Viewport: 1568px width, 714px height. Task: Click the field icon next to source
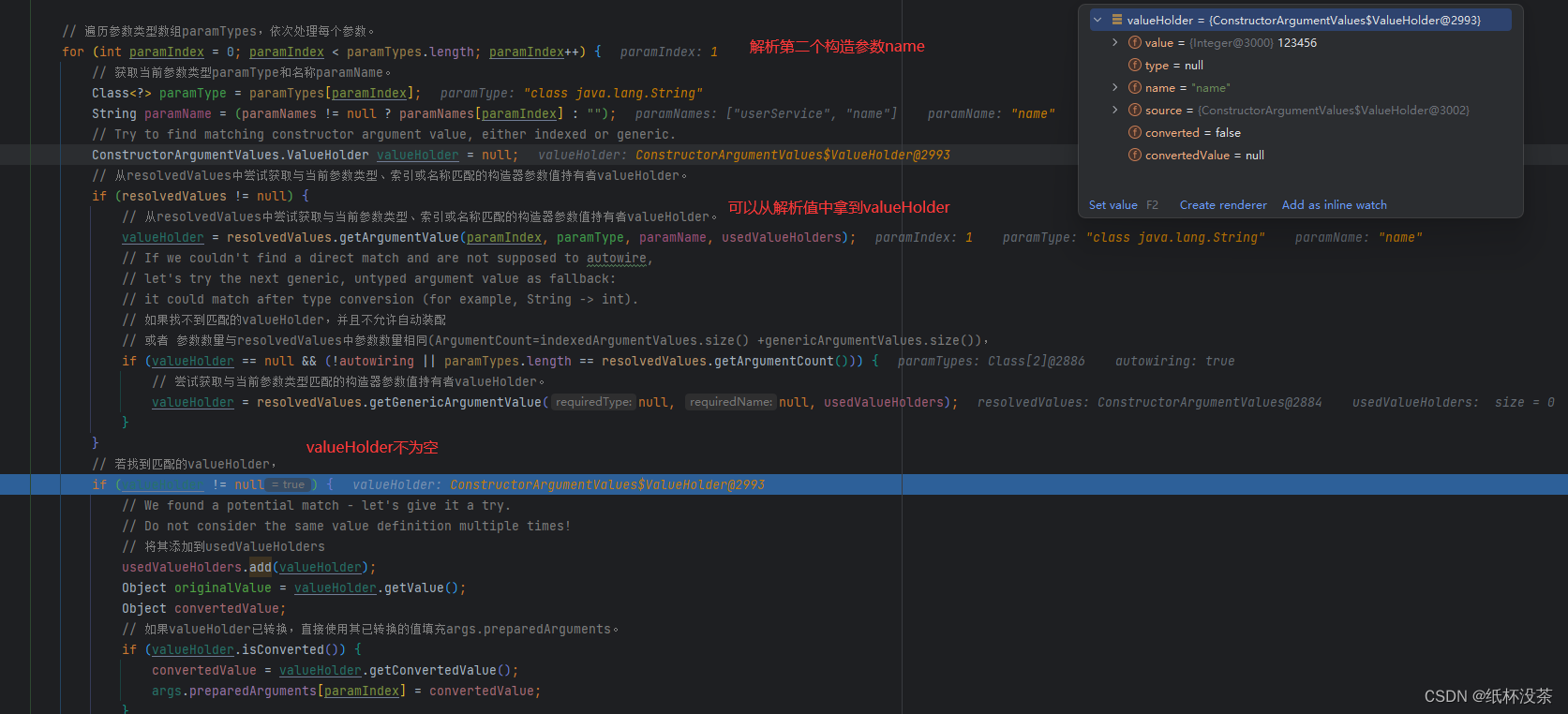pyautogui.click(x=1135, y=110)
